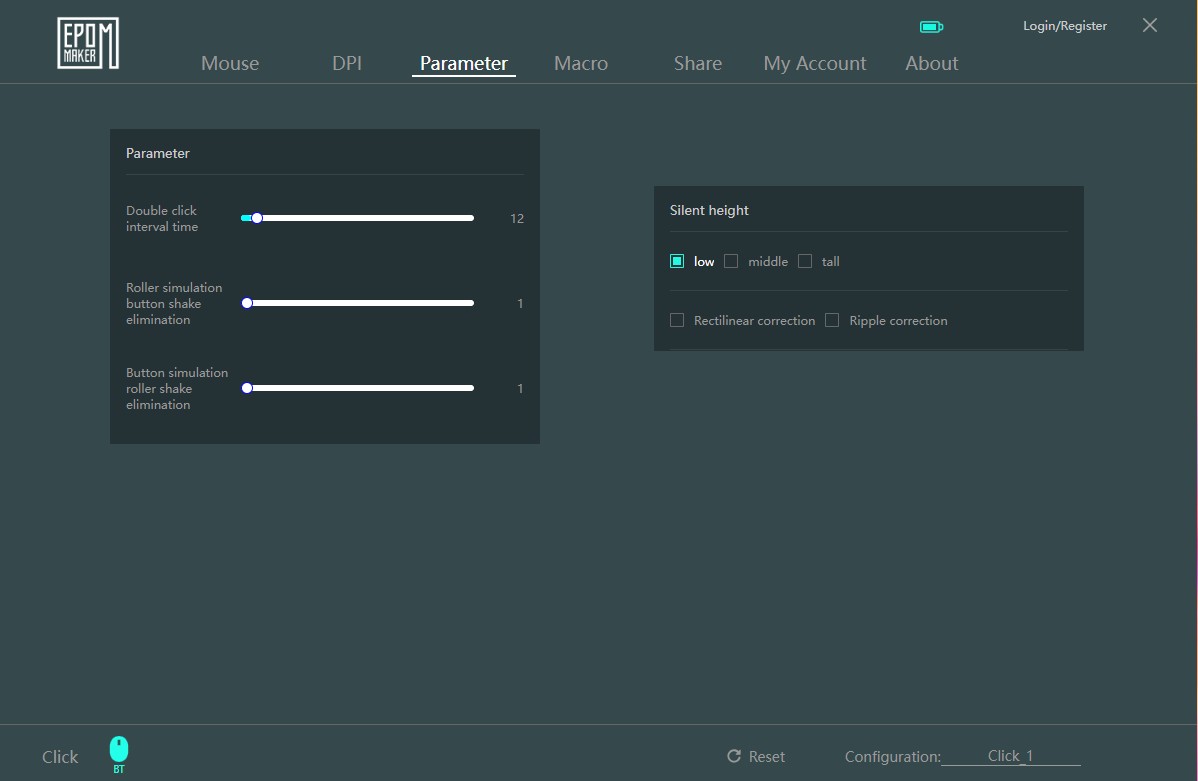This screenshot has width=1198, height=781.
Task: Click the 'Configuration:' label
Action: coord(892,757)
